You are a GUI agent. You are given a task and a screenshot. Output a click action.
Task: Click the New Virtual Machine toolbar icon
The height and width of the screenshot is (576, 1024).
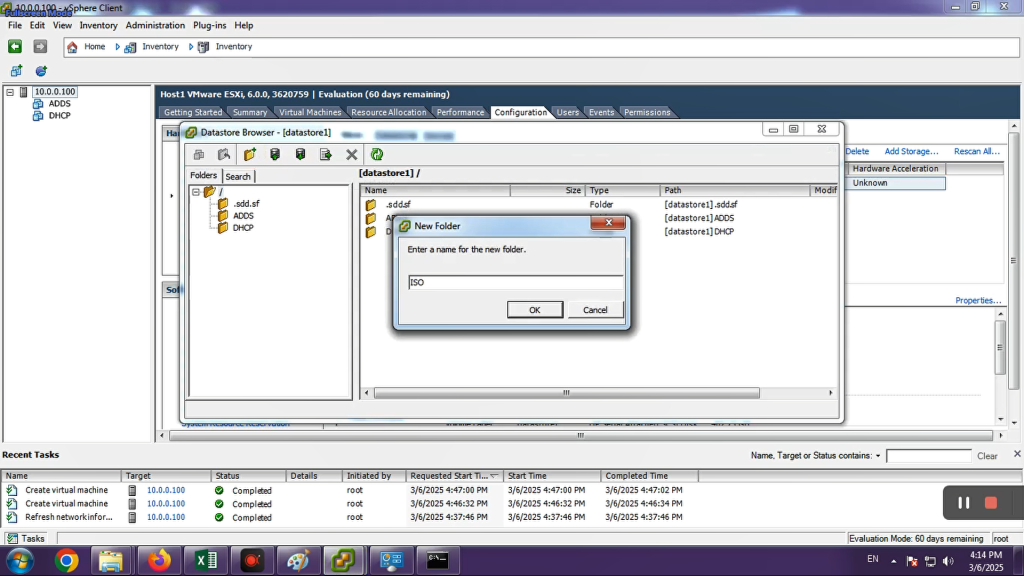tap(16, 71)
